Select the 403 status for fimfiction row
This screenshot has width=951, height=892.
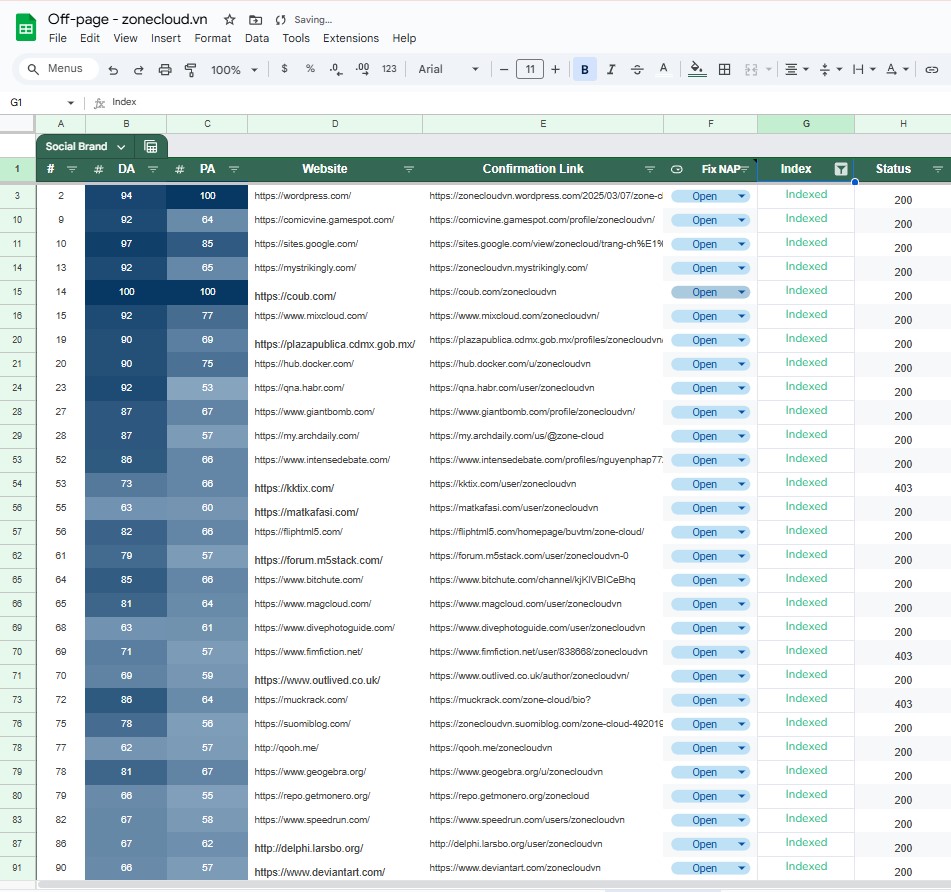pyautogui.click(x=903, y=656)
